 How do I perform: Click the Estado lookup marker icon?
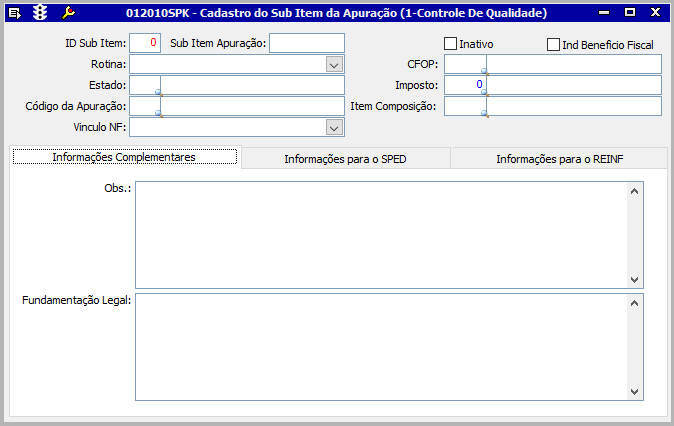click(x=159, y=92)
